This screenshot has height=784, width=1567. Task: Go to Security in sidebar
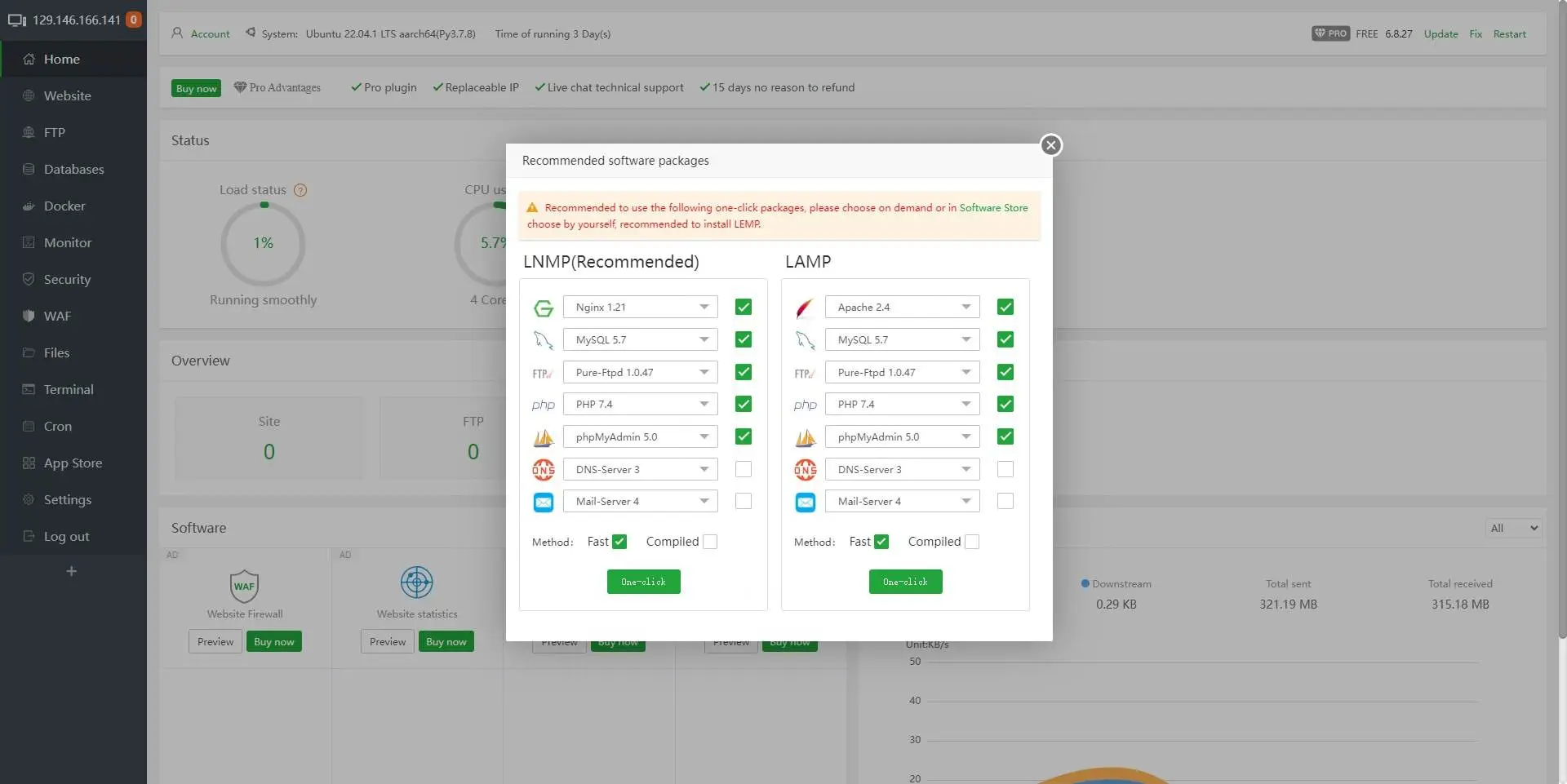[x=73, y=279]
